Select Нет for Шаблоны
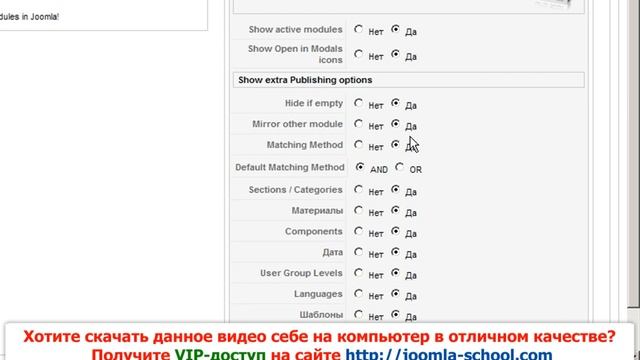640x360 pixels. click(x=358, y=314)
